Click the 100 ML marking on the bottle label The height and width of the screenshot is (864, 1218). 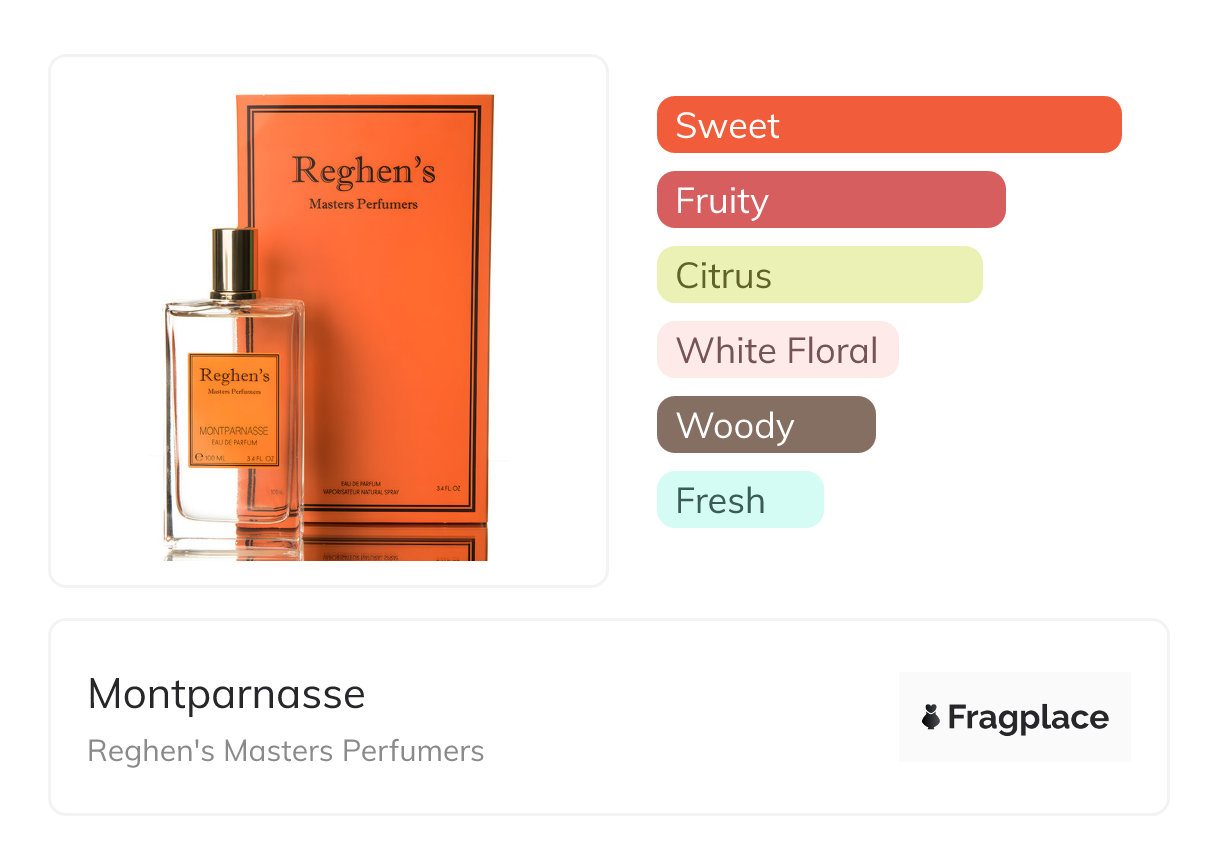click(215, 458)
